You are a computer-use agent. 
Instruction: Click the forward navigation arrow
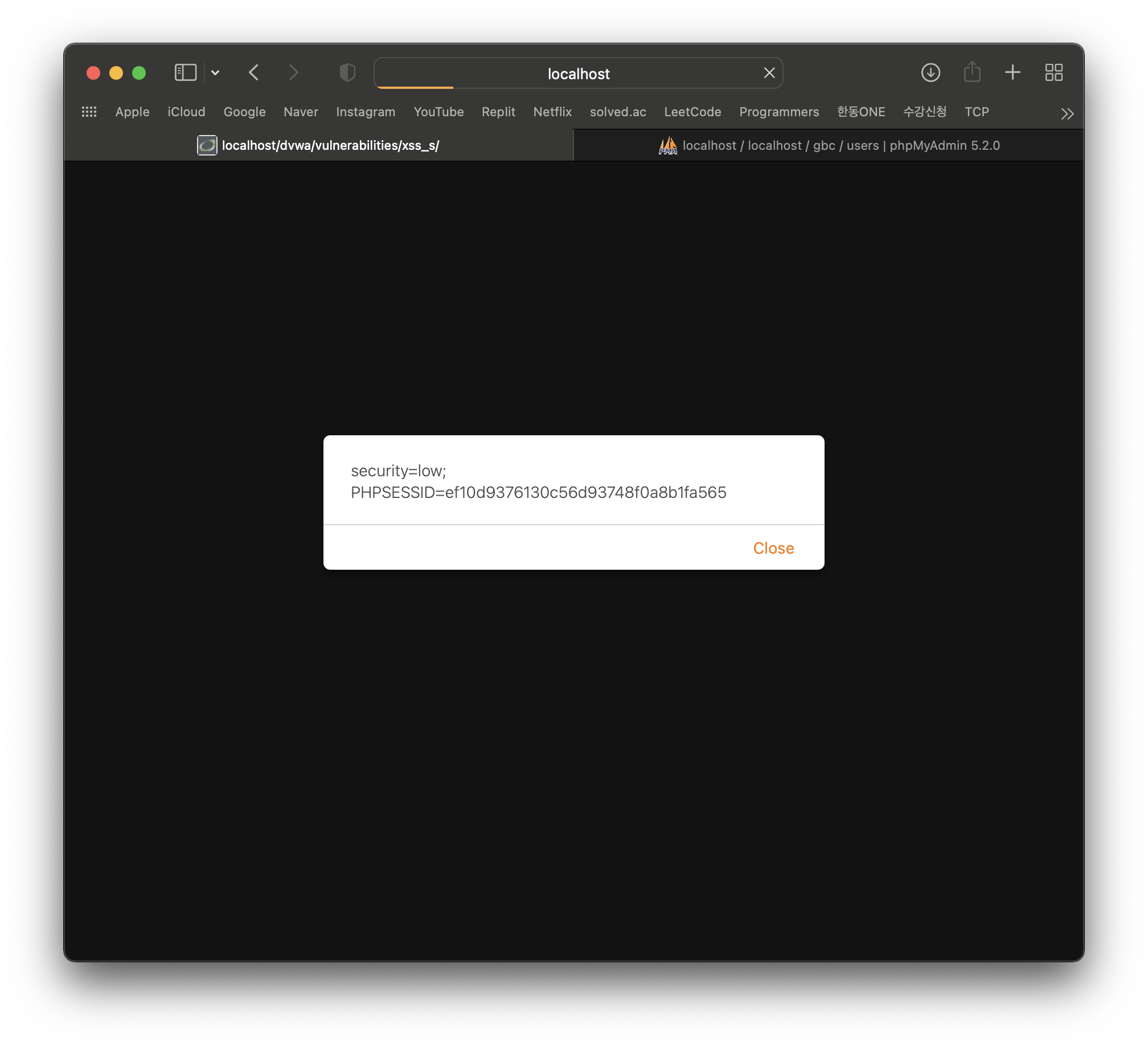[x=293, y=72]
